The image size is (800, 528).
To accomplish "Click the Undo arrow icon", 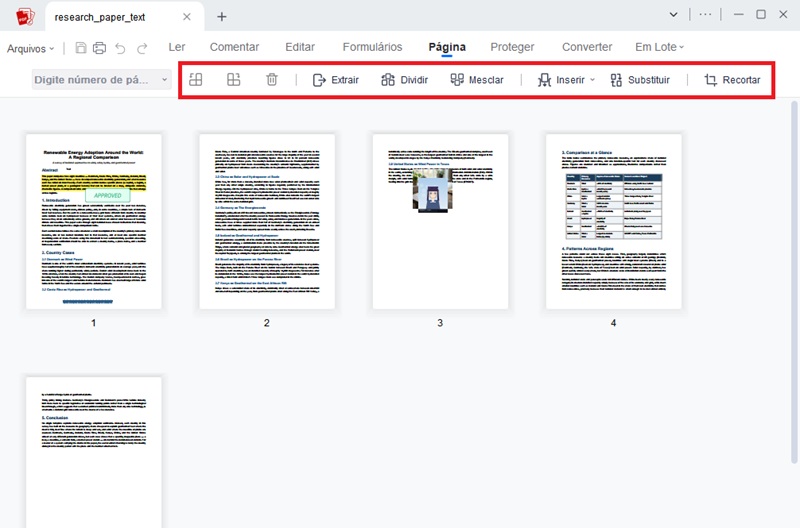I will (120, 48).
